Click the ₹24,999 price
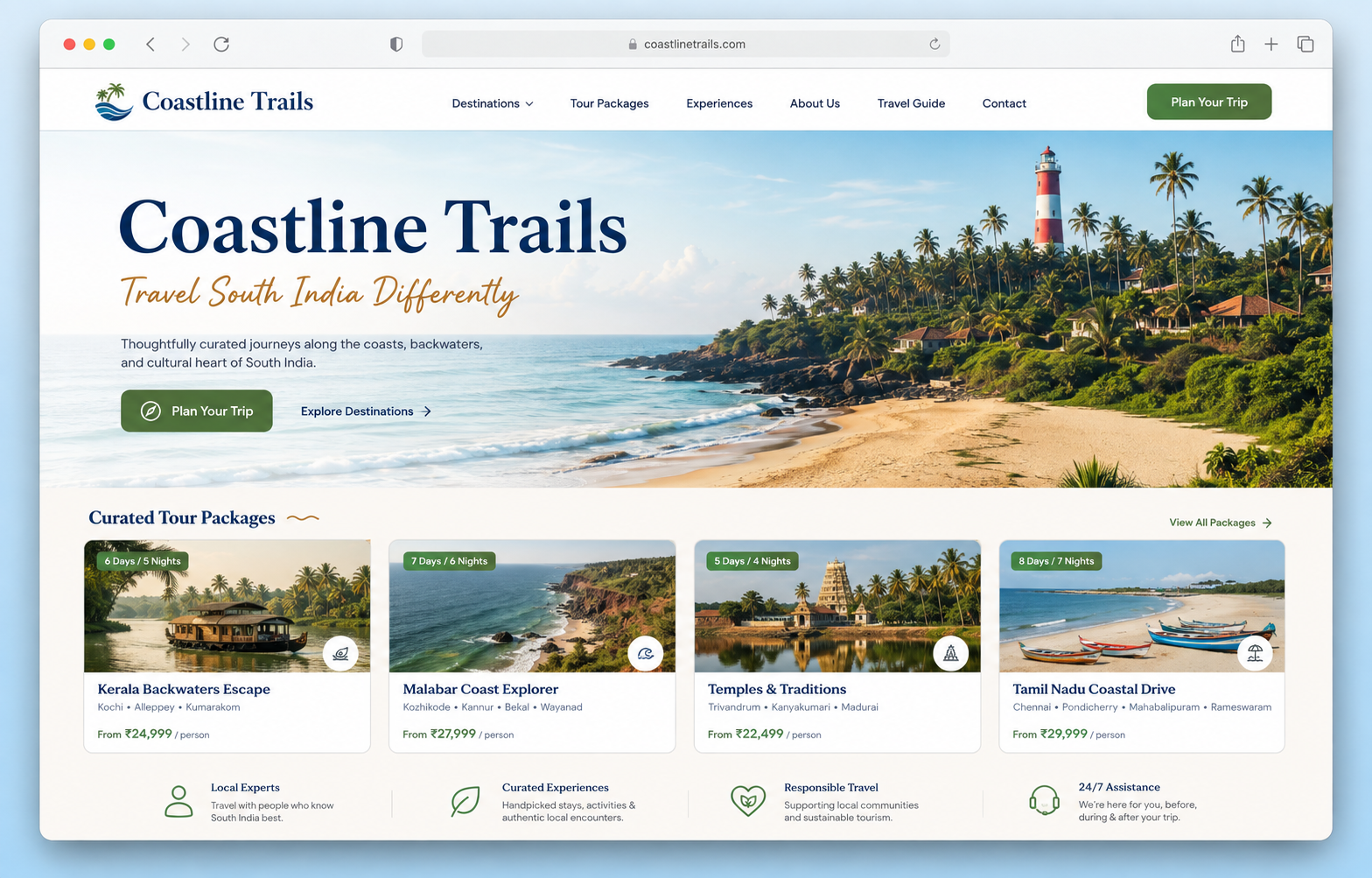 (x=148, y=734)
